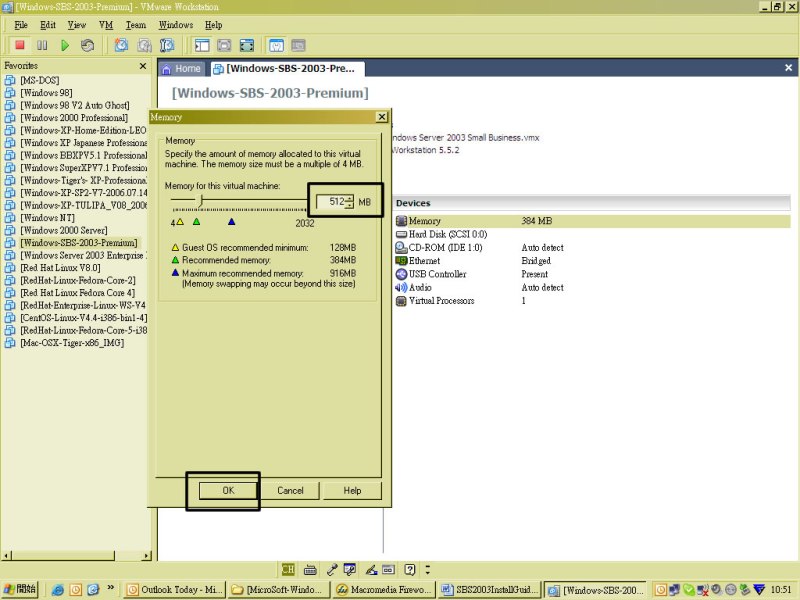
Task: Click the Suspend (pause) toolbar icon
Action: (42, 45)
